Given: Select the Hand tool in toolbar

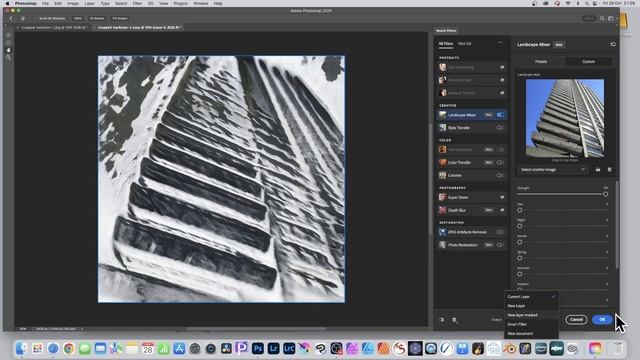Looking at the screenshot, I should click(x=8, y=50).
